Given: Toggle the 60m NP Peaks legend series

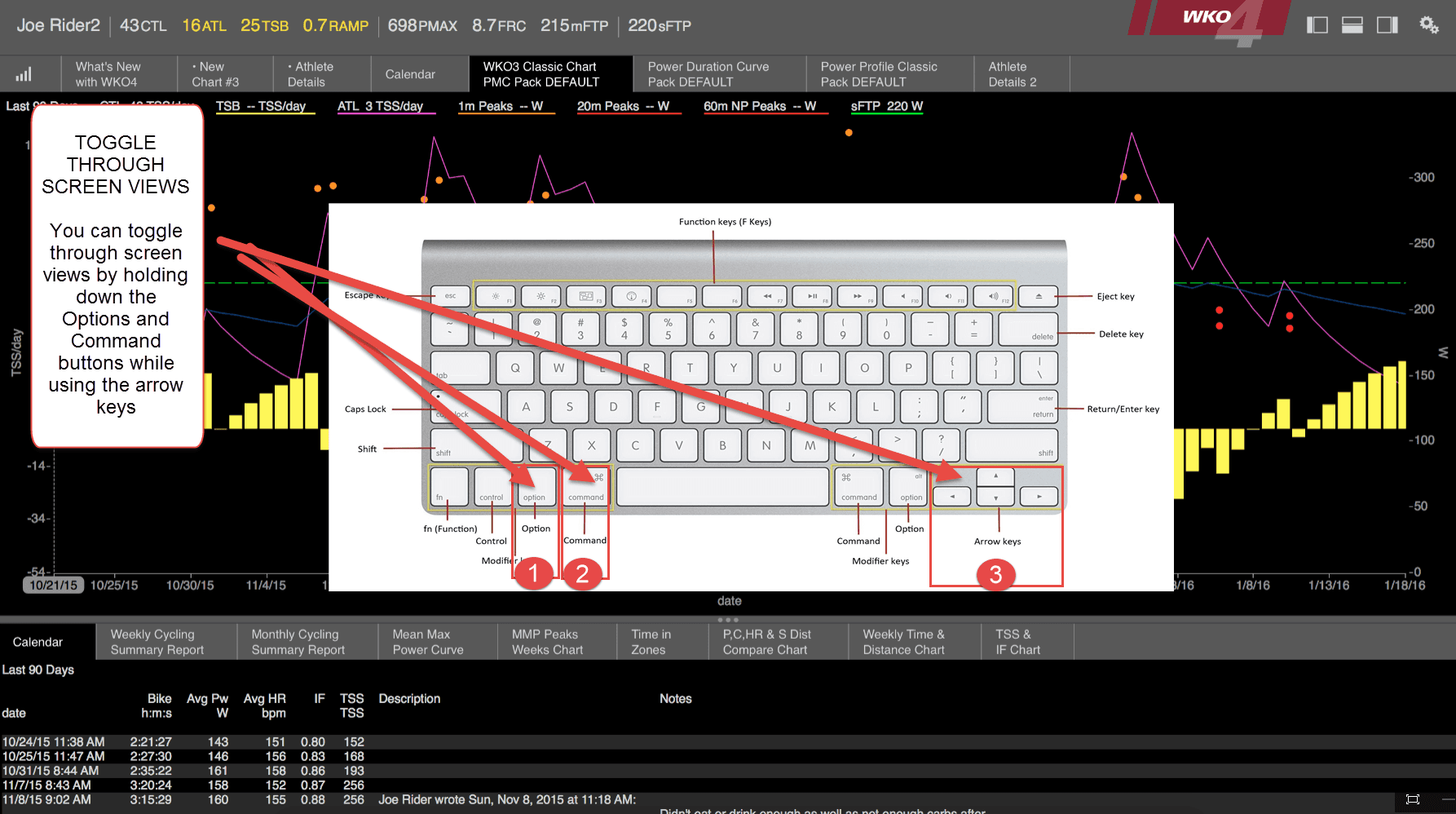Looking at the screenshot, I should coord(766,107).
